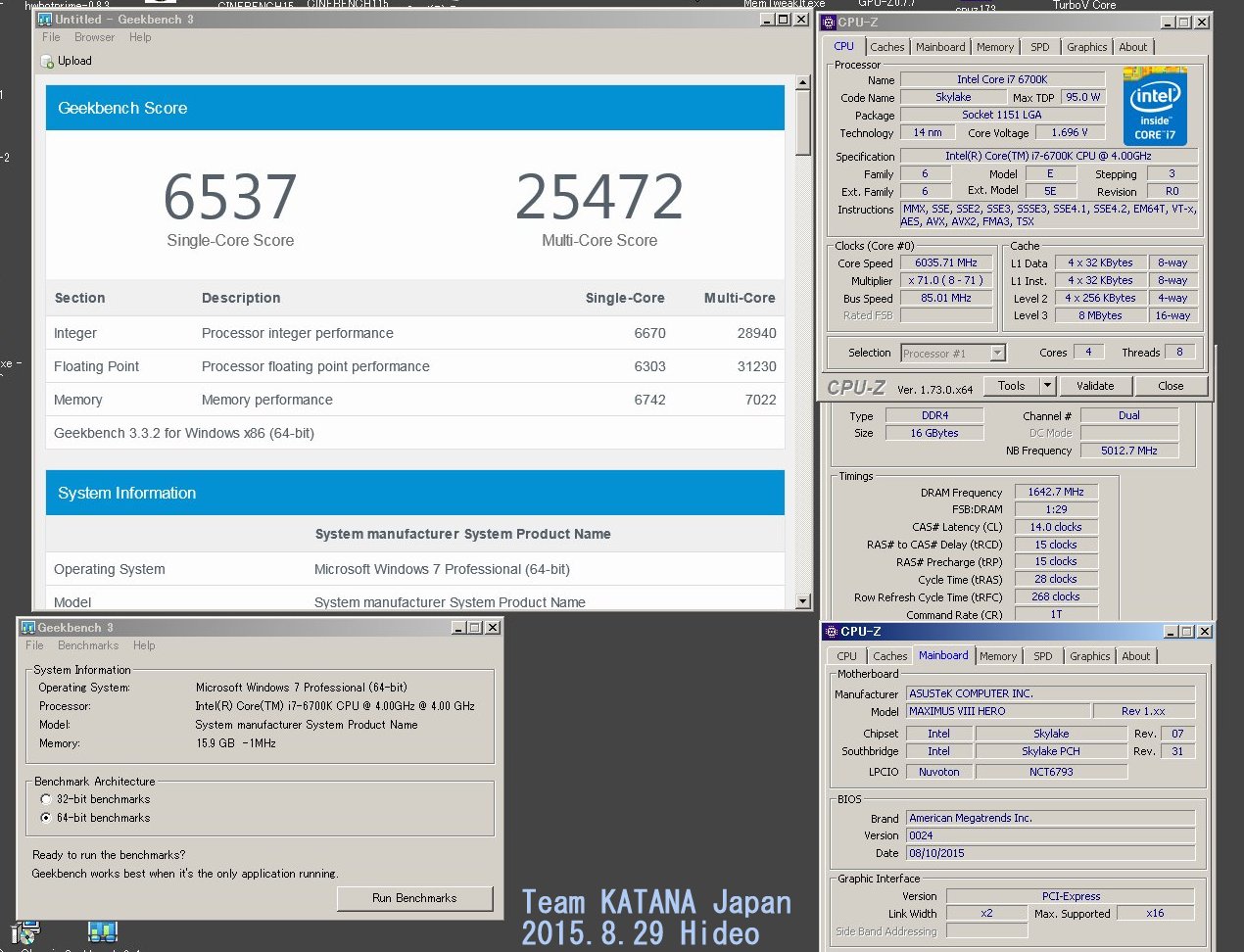Click Upload text in Geekbench toolbar
This screenshot has width=1244, height=952.
[x=74, y=61]
